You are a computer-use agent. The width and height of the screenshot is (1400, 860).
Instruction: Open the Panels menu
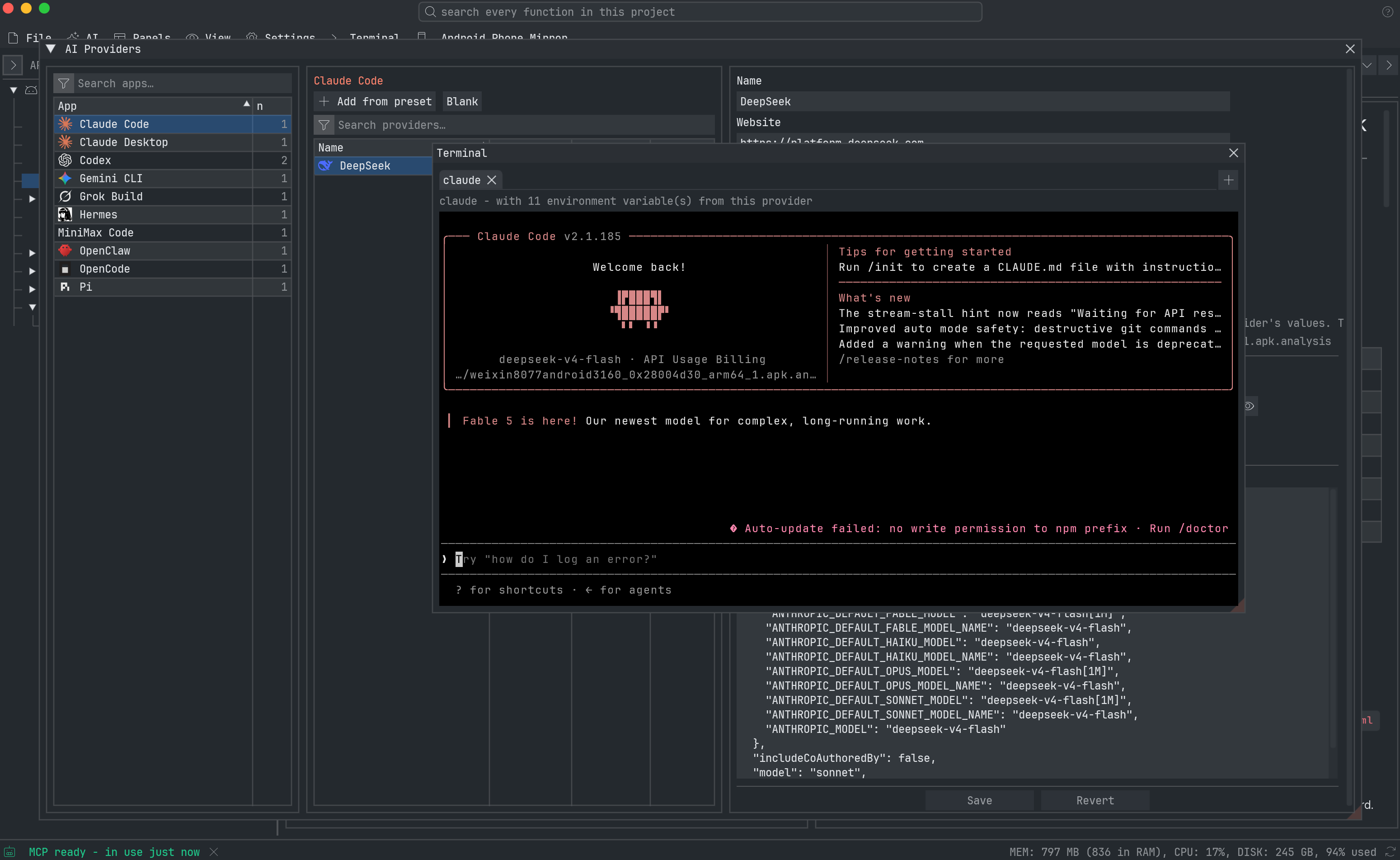click(142, 38)
